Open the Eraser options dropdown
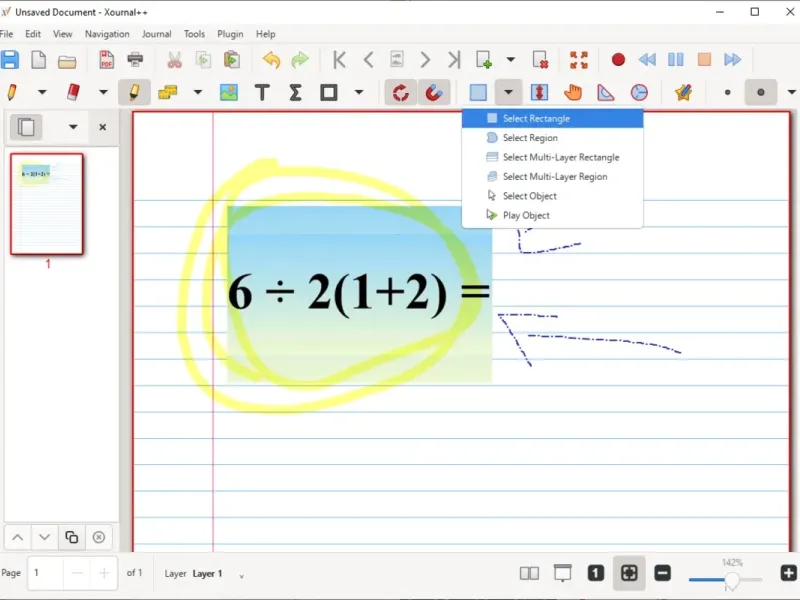This screenshot has height=600, width=800. pos(103,92)
